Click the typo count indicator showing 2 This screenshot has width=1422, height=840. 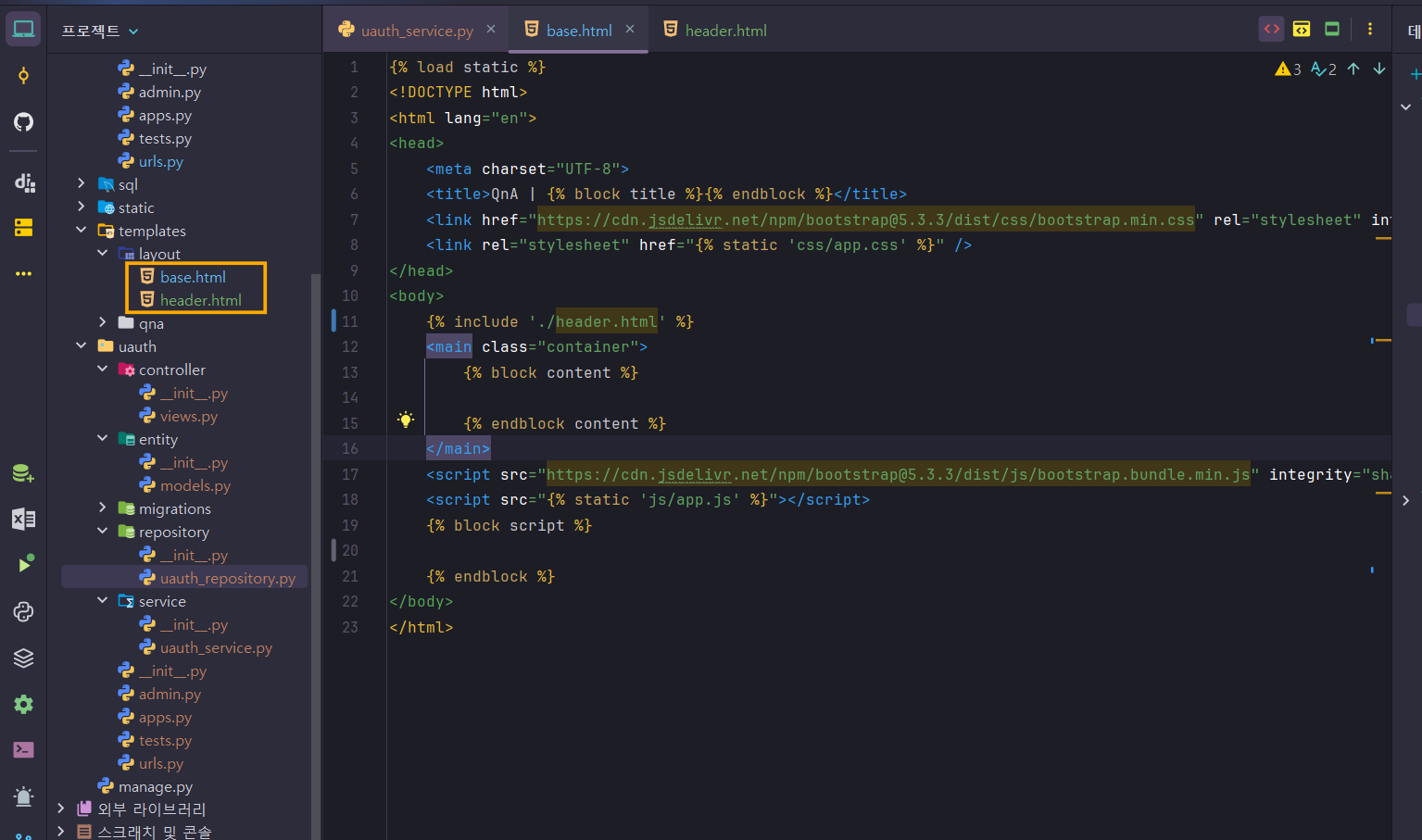click(x=1323, y=69)
